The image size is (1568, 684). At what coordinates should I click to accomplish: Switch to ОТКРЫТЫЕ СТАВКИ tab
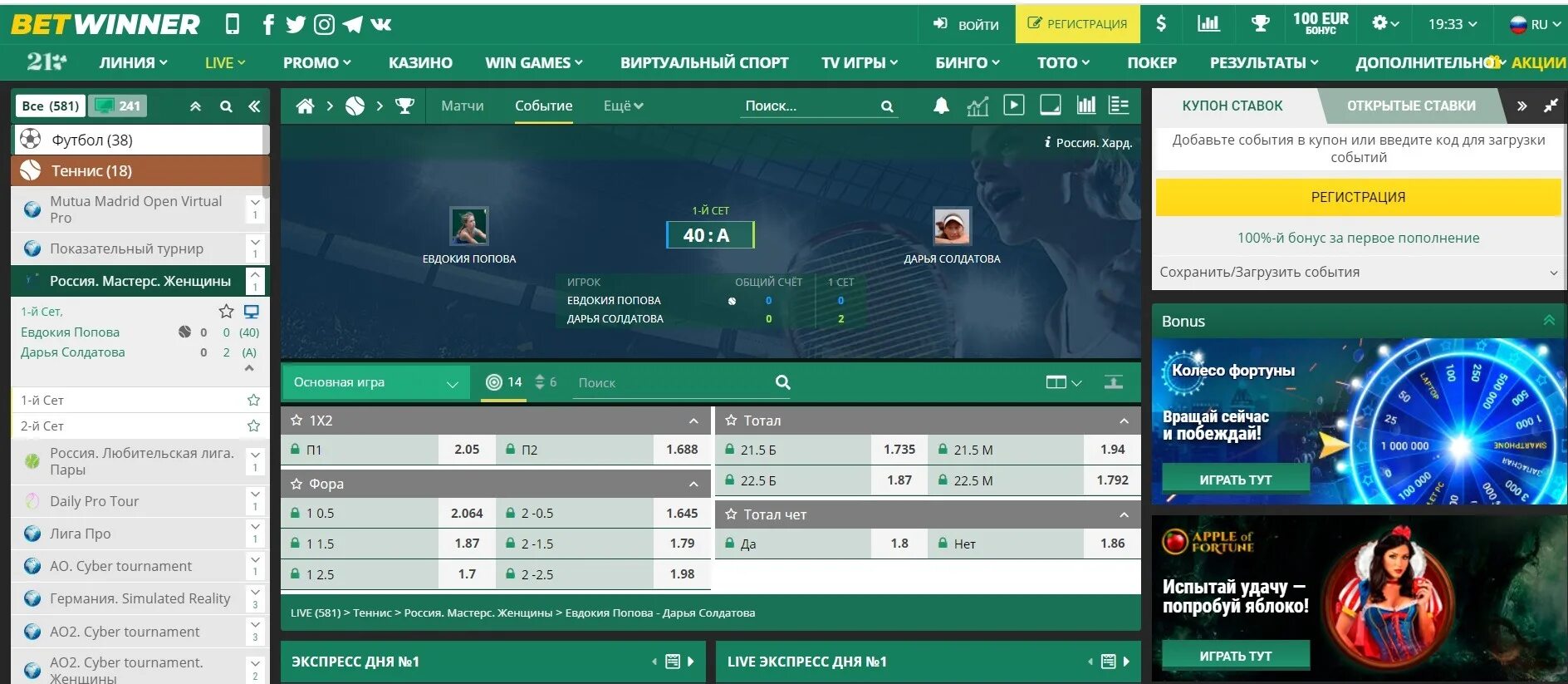point(1411,106)
